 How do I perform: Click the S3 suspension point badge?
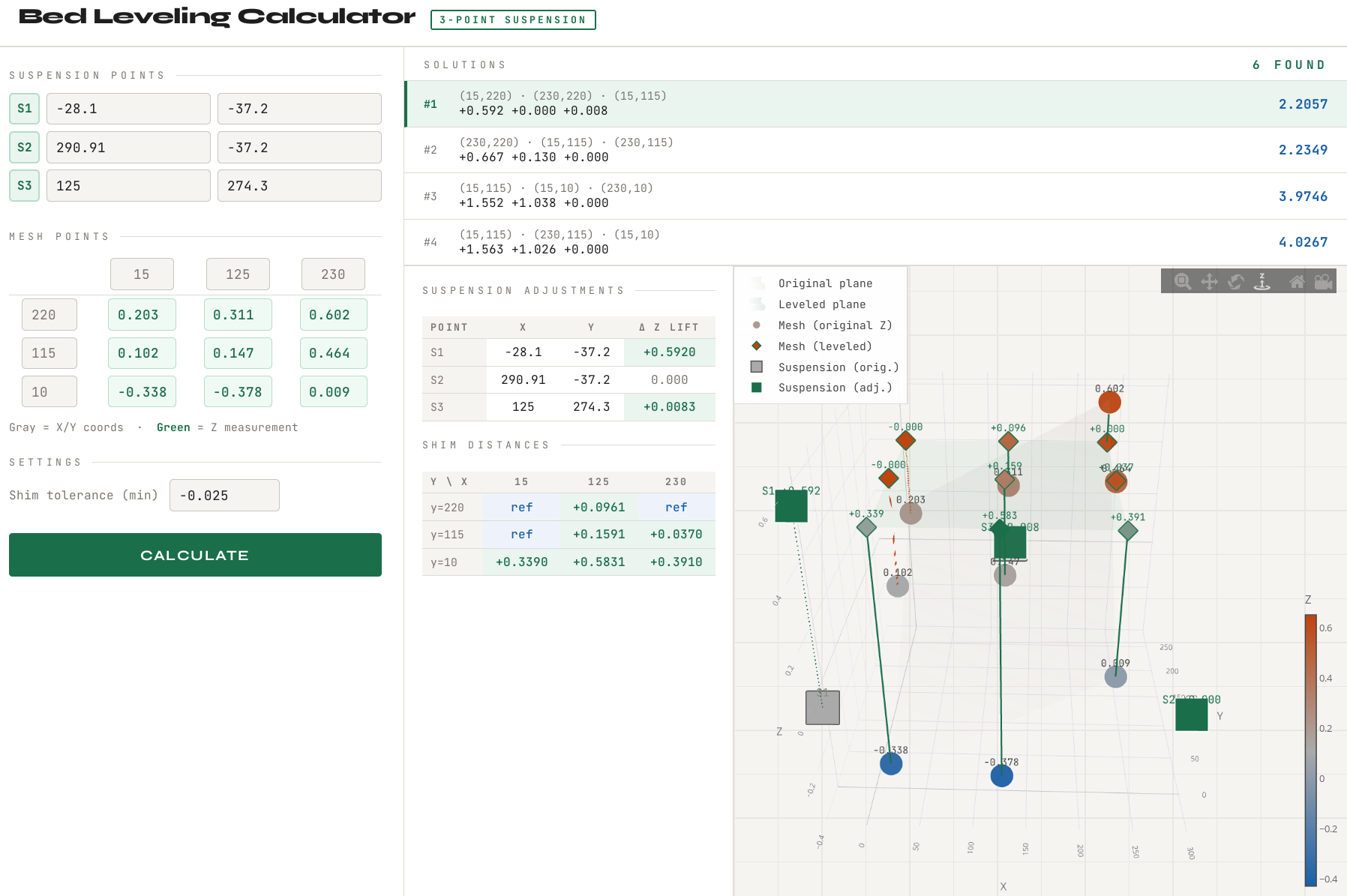coord(25,186)
